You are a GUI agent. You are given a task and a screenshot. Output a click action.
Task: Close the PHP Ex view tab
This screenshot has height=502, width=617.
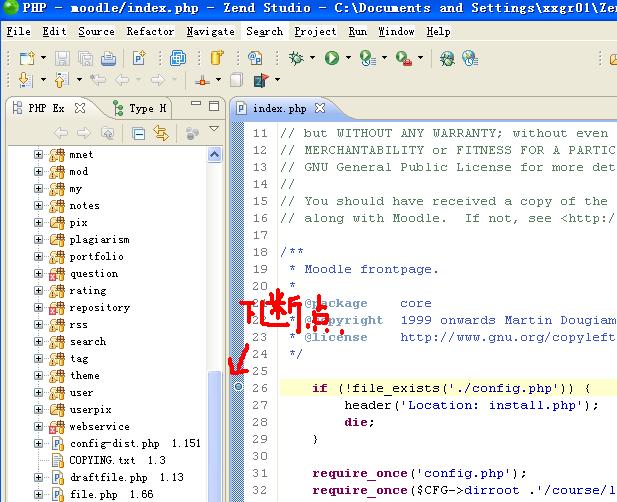[x=80, y=108]
